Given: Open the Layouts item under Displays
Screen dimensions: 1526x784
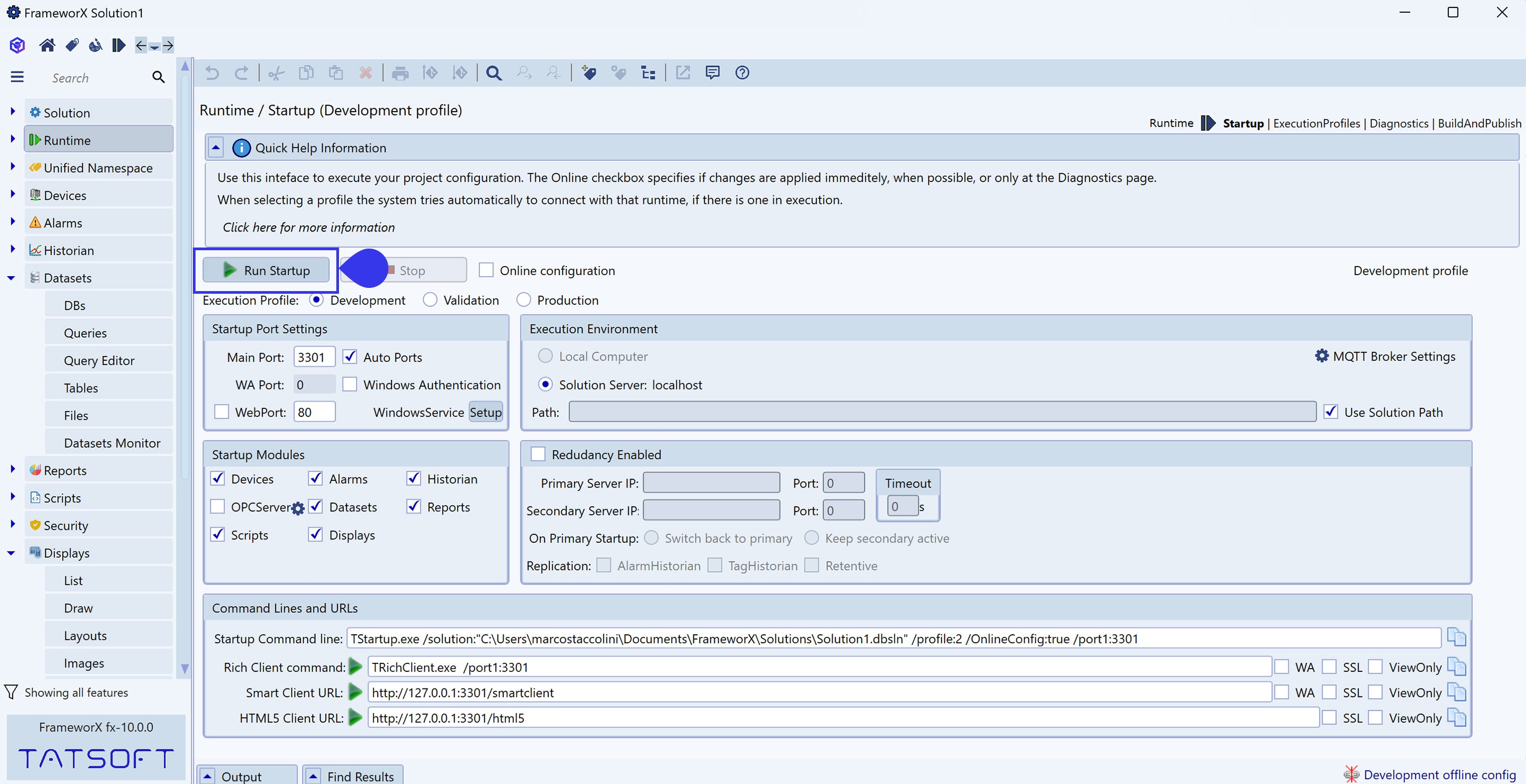Looking at the screenshot, I should click(109, 635).
